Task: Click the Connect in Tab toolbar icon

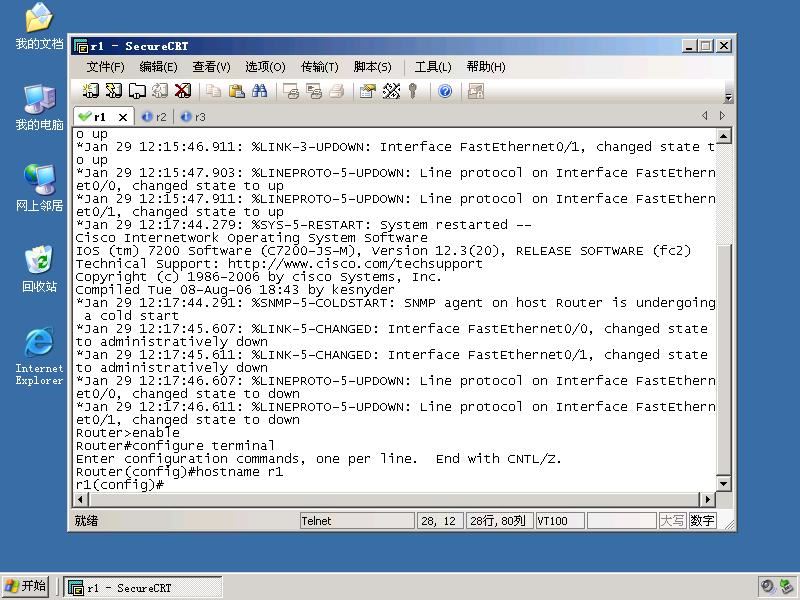Action: 137,91
